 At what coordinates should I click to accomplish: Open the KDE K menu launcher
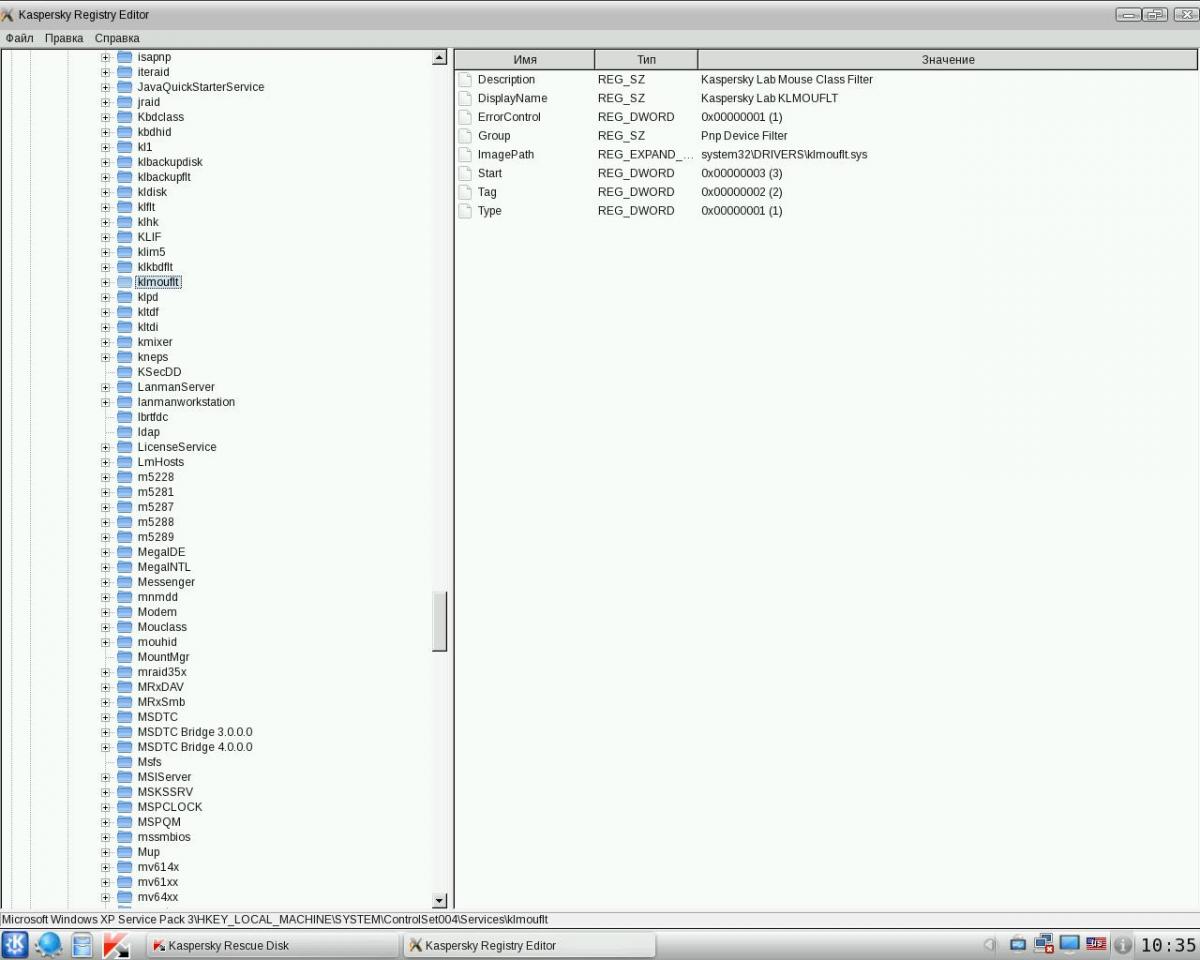15,944
